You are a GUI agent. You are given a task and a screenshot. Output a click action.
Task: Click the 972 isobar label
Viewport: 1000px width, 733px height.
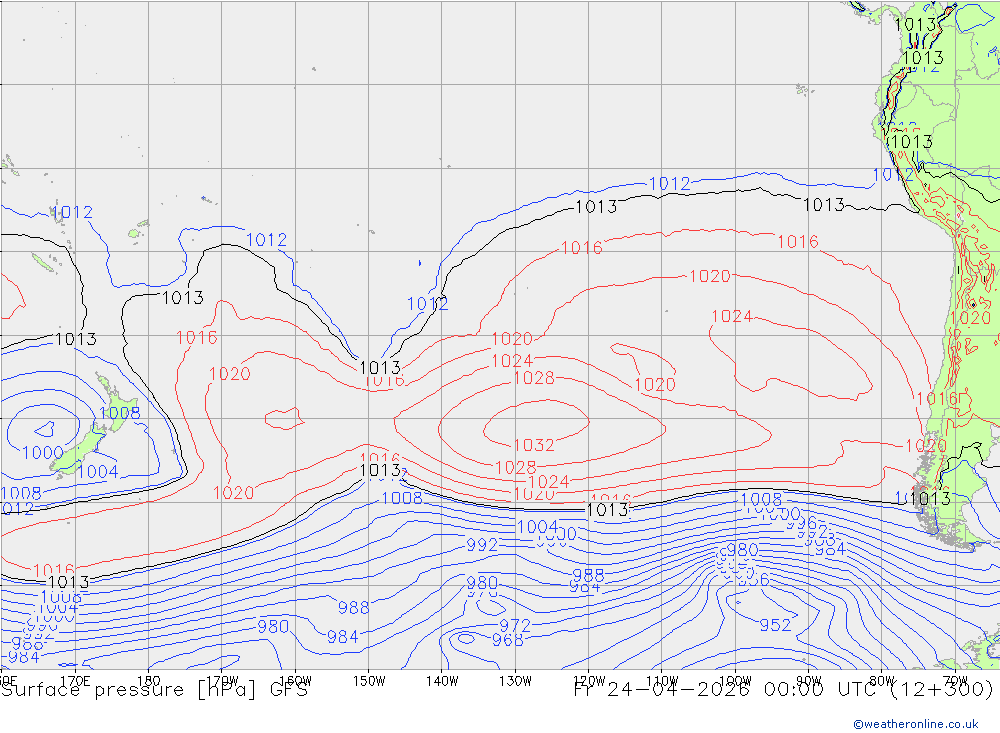coord(514,626)
